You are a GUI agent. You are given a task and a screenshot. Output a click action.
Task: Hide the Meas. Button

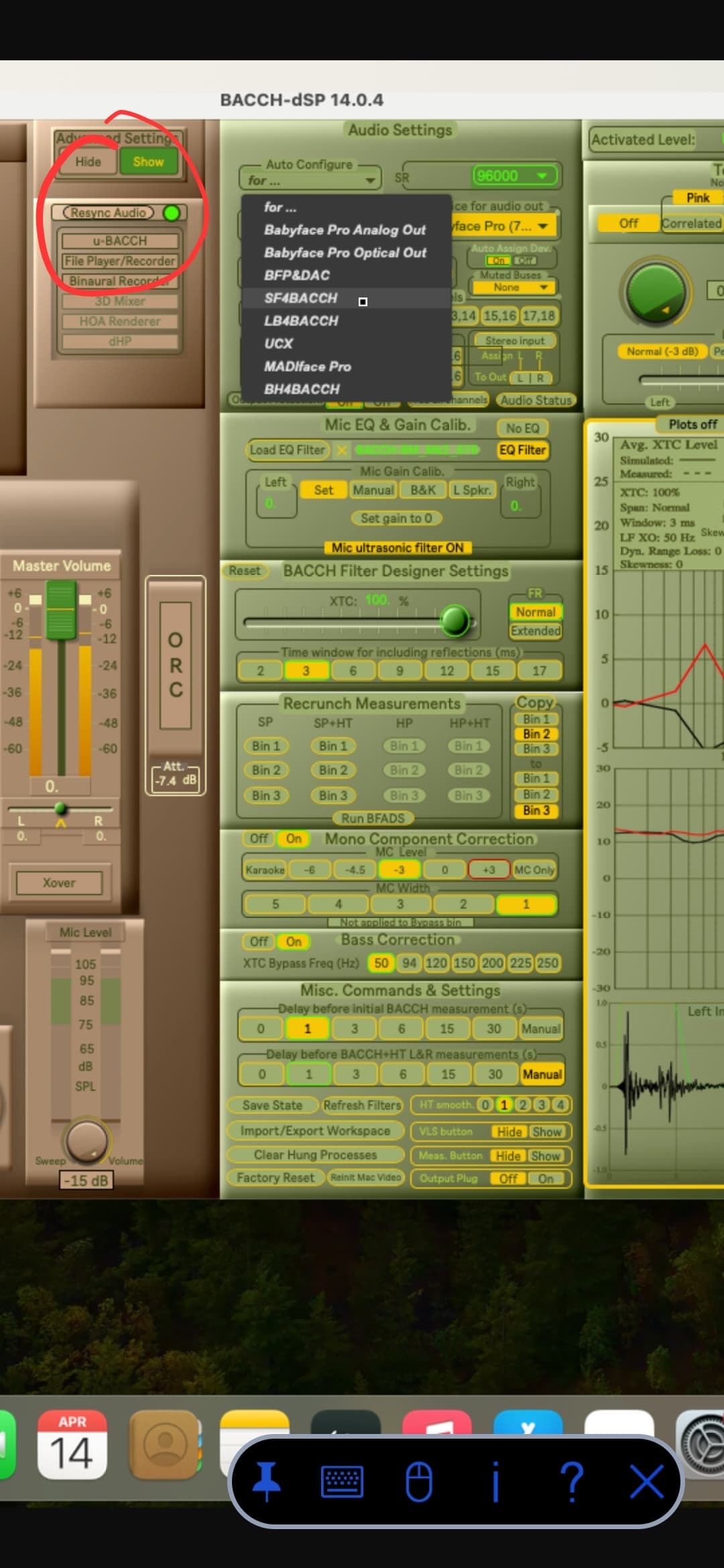508,1156
